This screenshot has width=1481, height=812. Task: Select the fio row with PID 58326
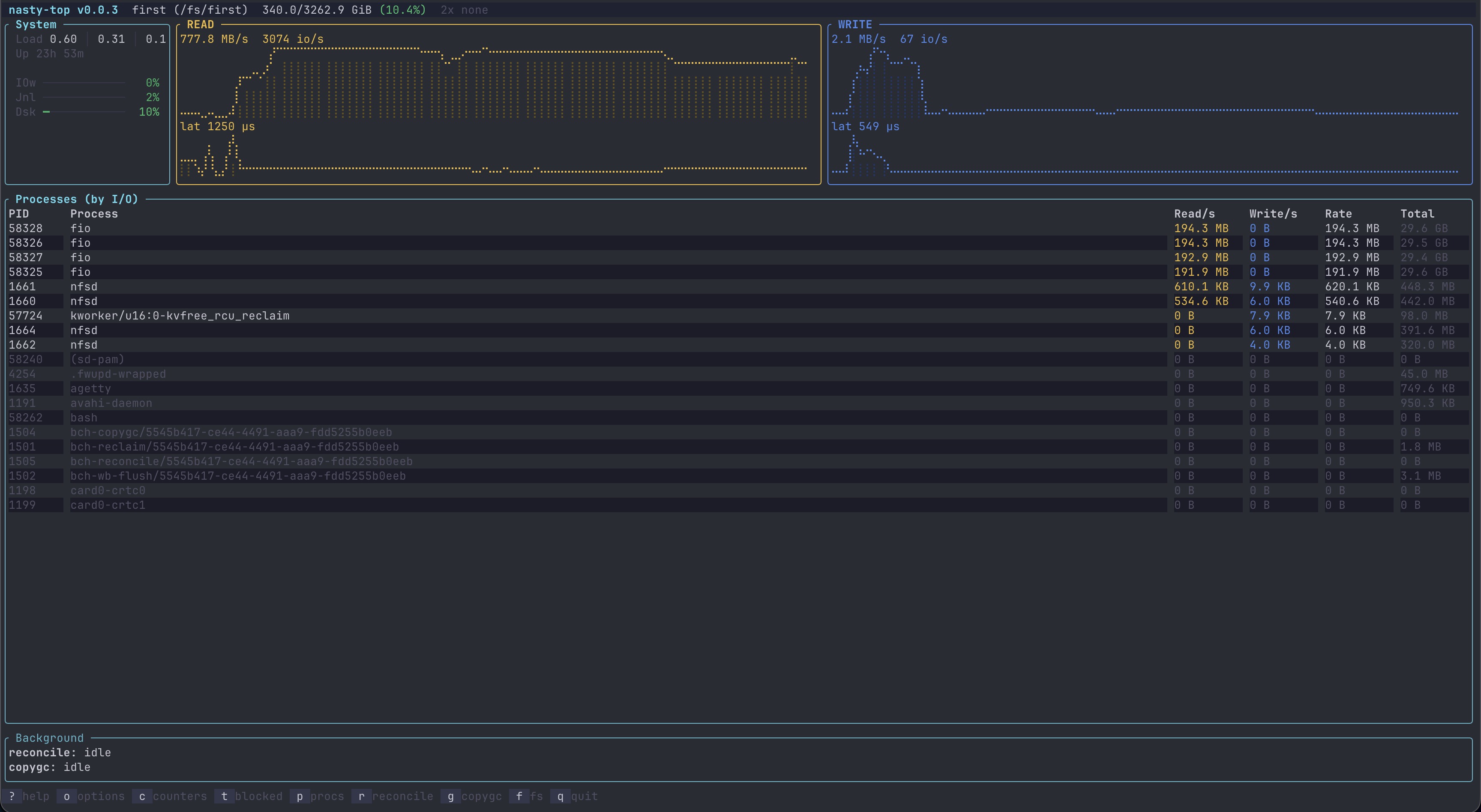point(738,243)
